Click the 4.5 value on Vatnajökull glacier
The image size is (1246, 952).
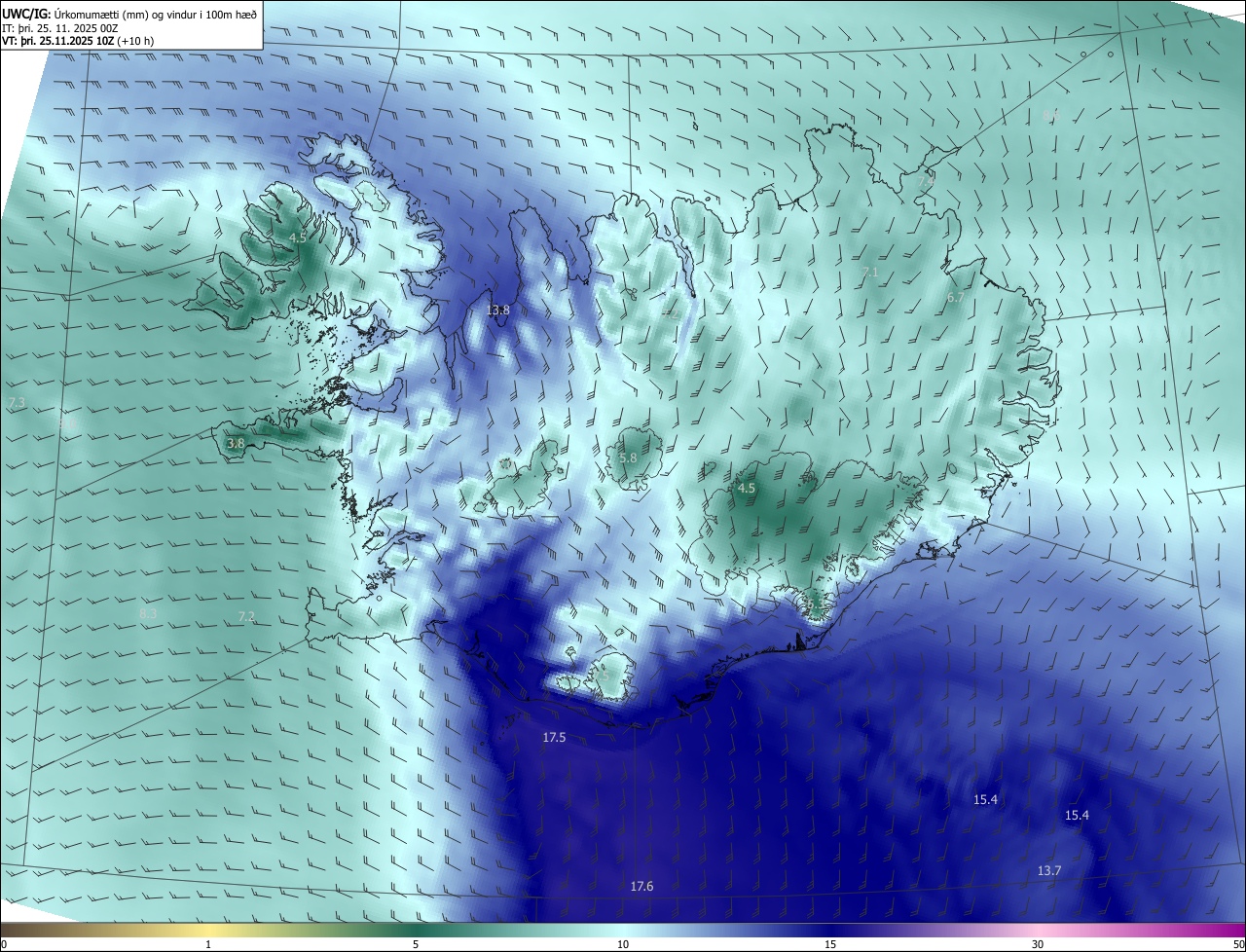point(747,489)
